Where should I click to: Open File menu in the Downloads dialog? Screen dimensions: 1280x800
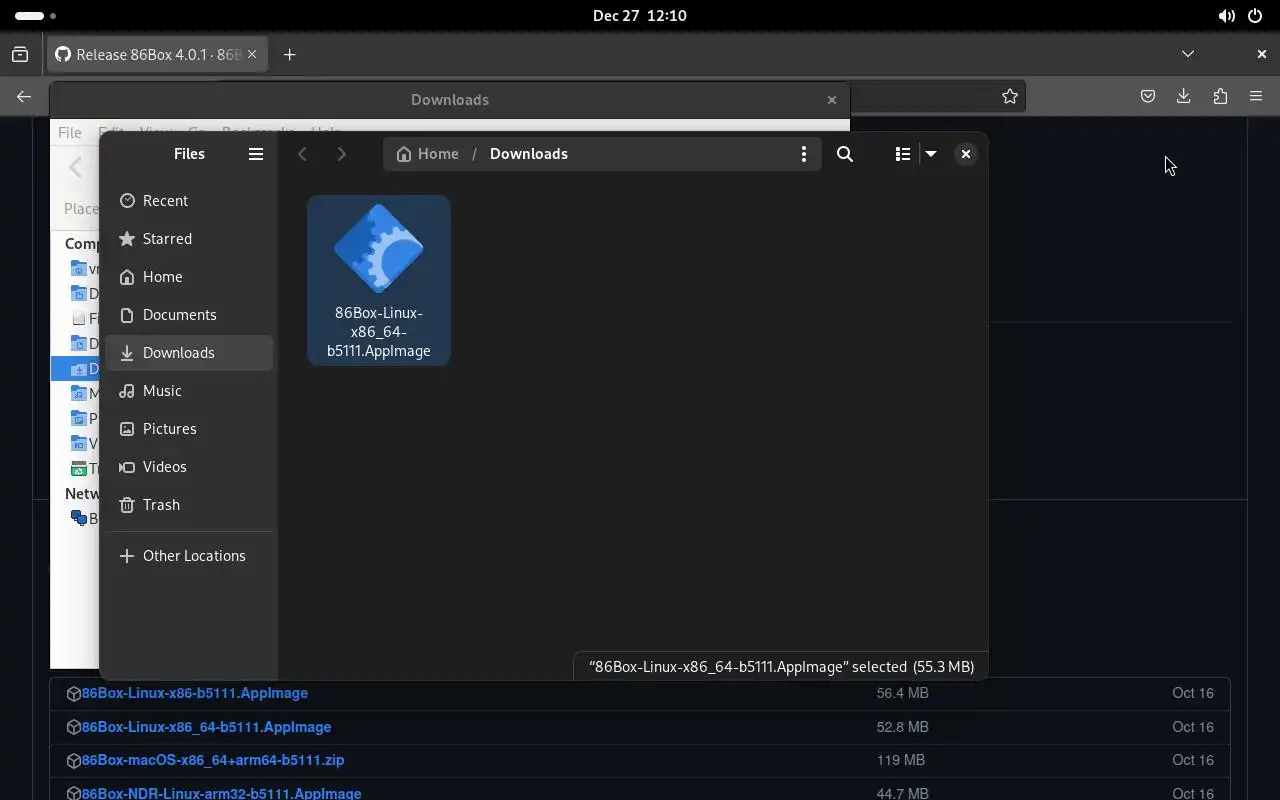point(70,132)
